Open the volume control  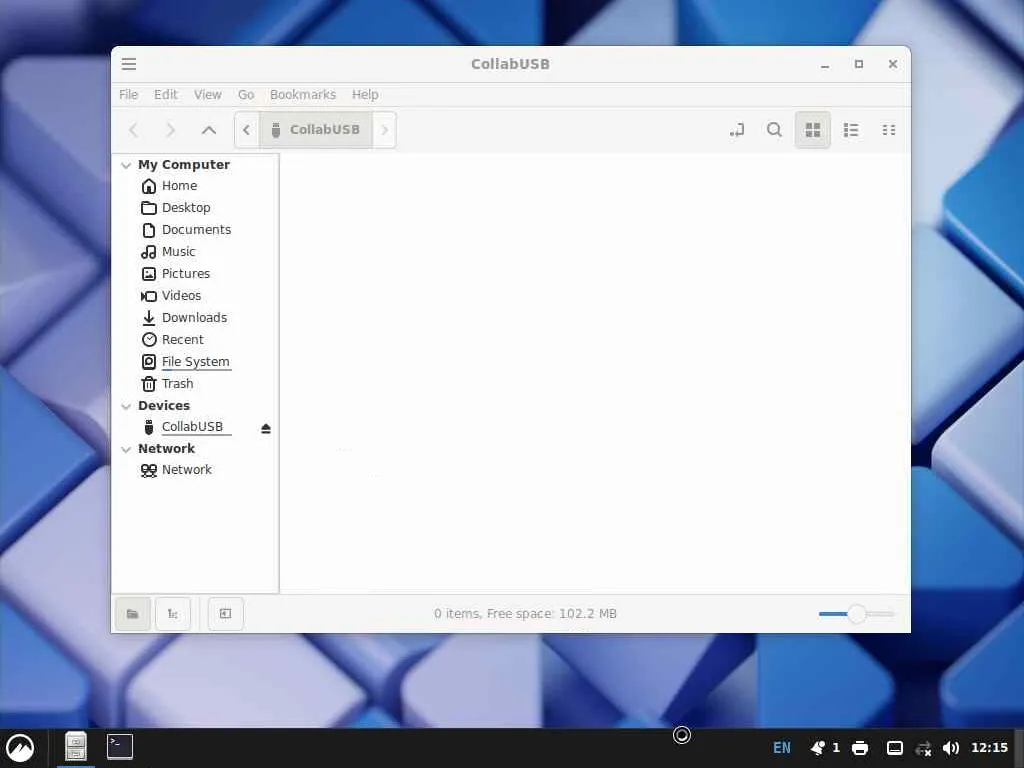951,748
